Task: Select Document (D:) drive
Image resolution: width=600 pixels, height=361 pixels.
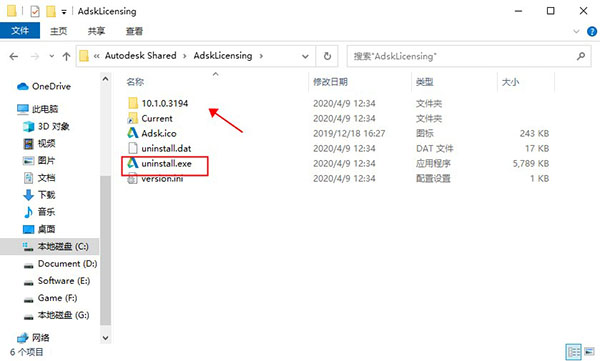Action: tap(67, 264)
